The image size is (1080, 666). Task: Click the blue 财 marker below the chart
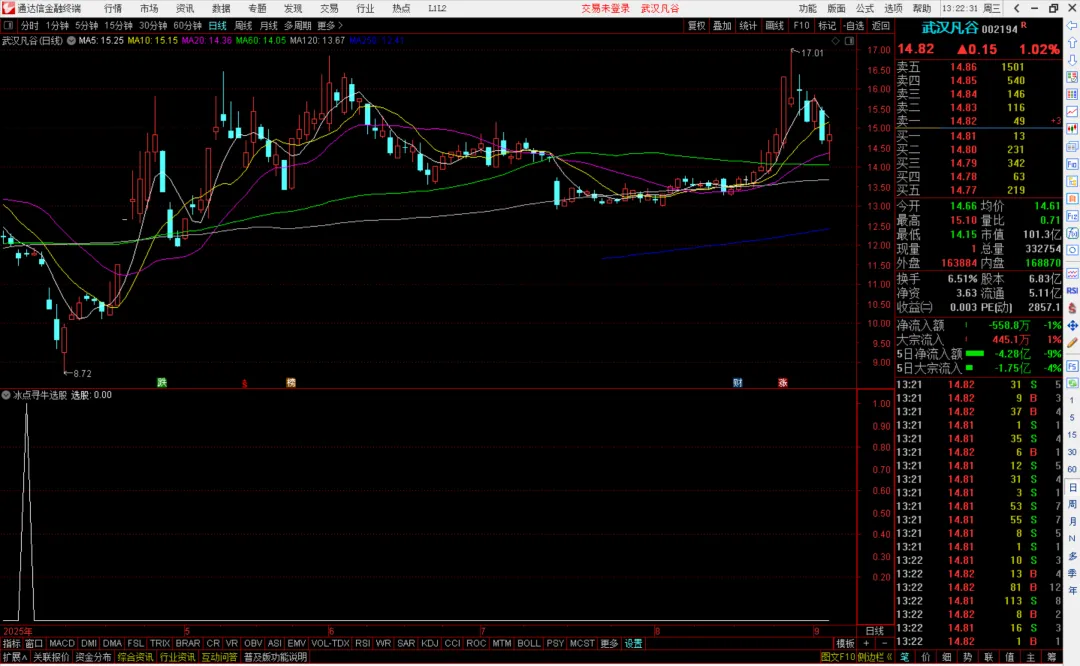[738, 382]
